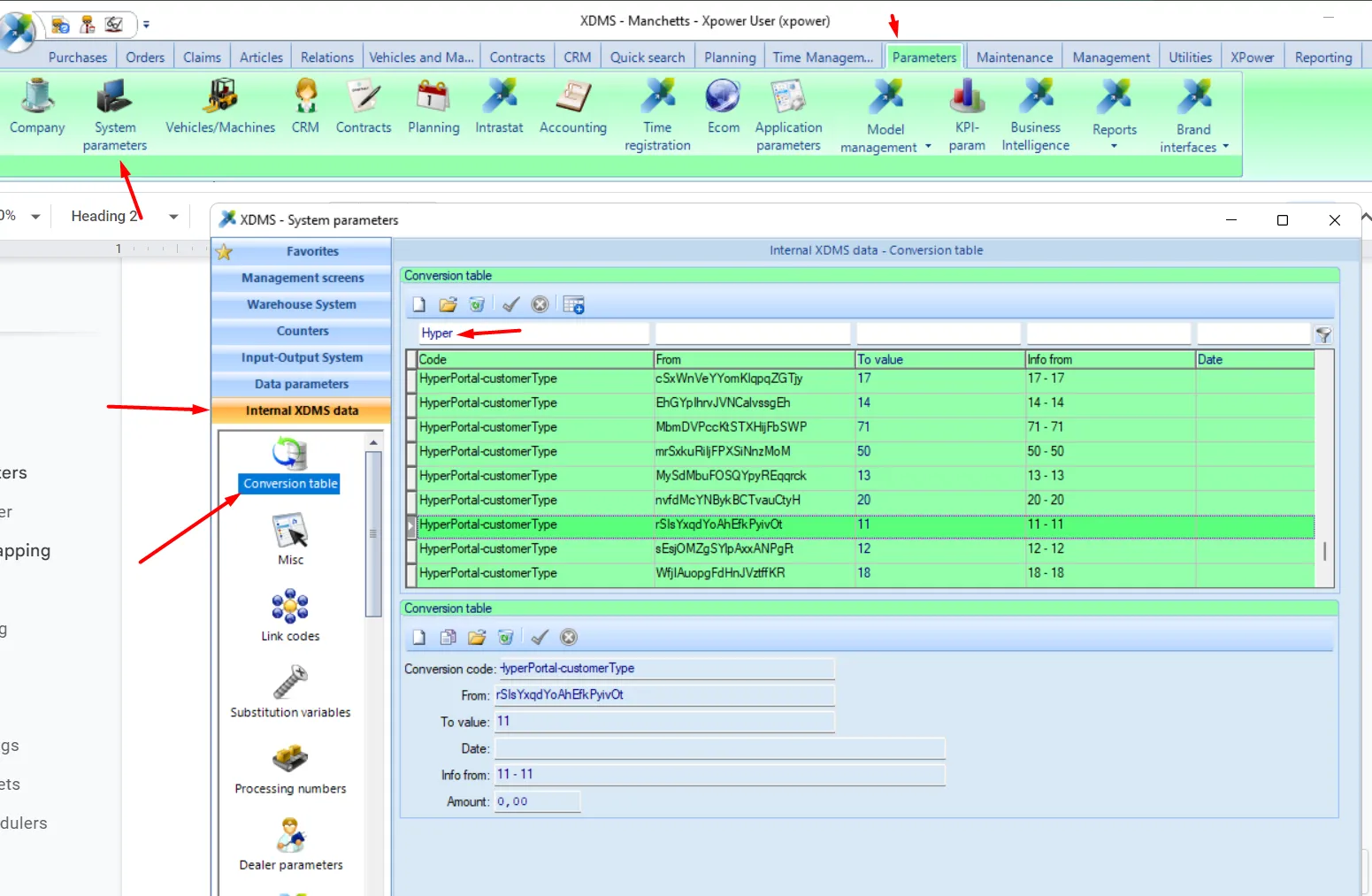Open System parameters in the ribbon
This screenshot has height=896, width=1372.
coord(115,115)
